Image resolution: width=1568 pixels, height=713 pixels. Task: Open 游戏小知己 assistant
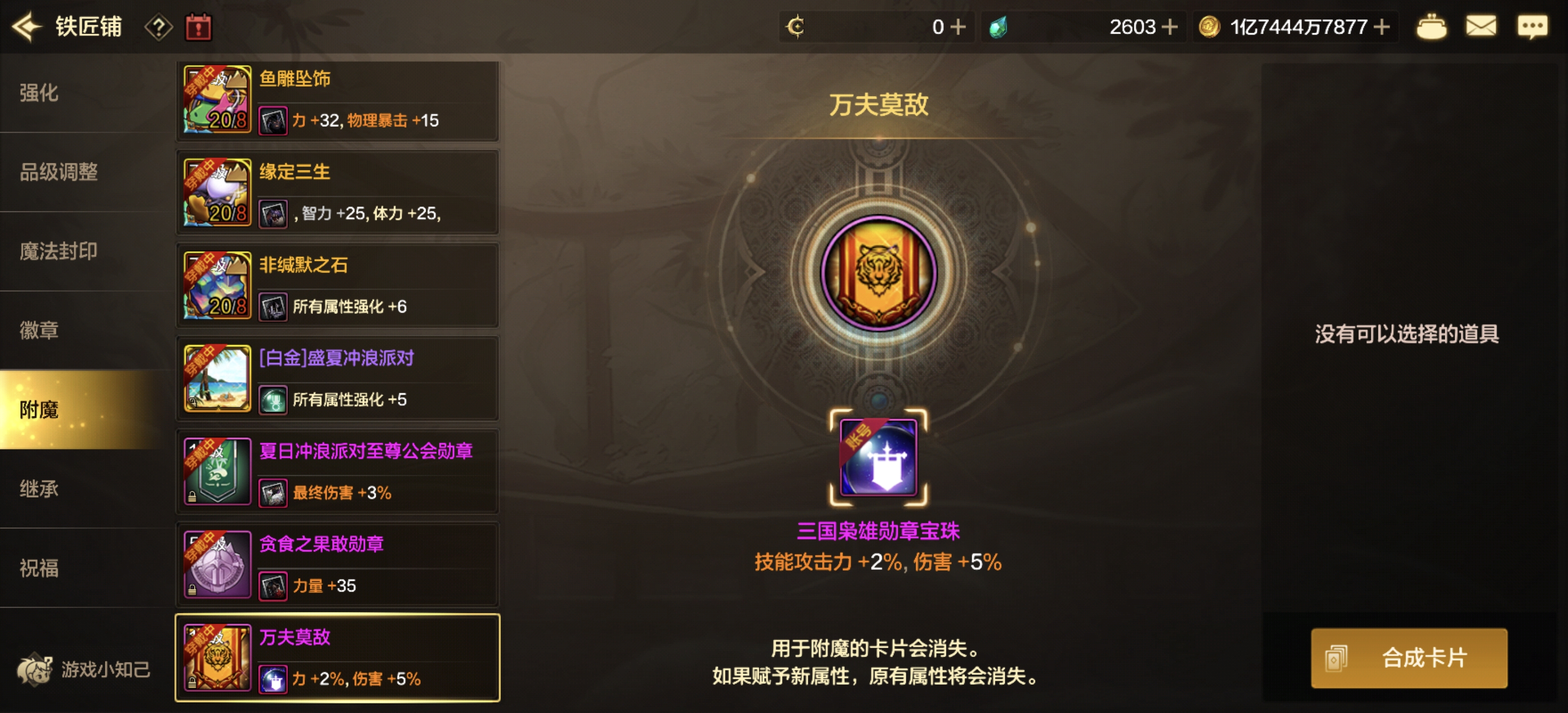point(83,669)
